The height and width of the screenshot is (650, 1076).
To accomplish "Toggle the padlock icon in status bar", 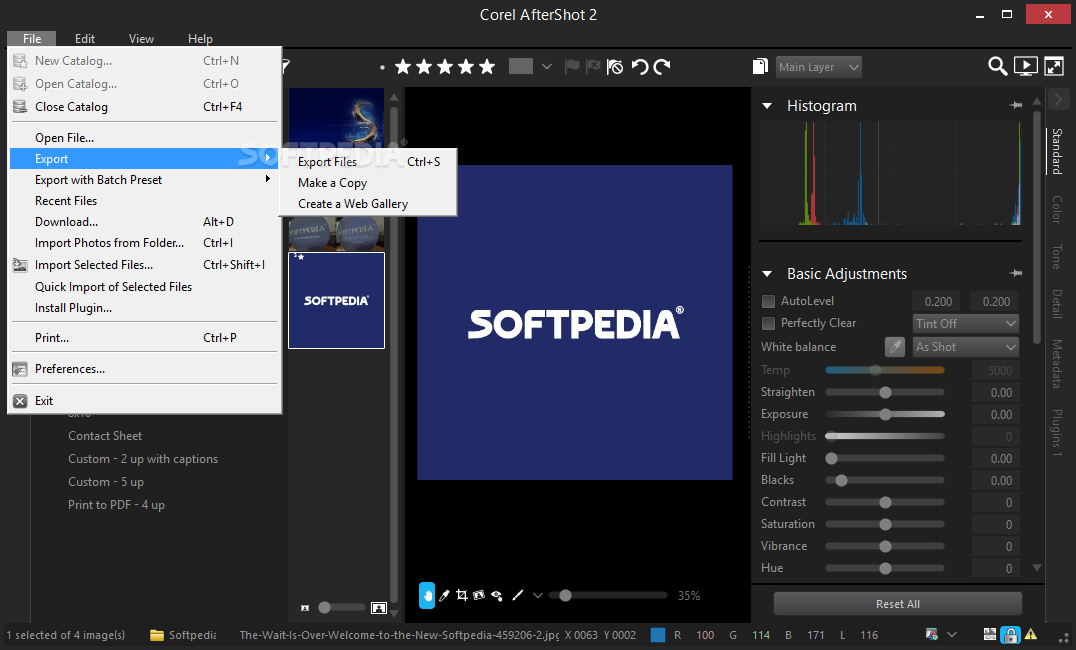I will pos(1009,635).
